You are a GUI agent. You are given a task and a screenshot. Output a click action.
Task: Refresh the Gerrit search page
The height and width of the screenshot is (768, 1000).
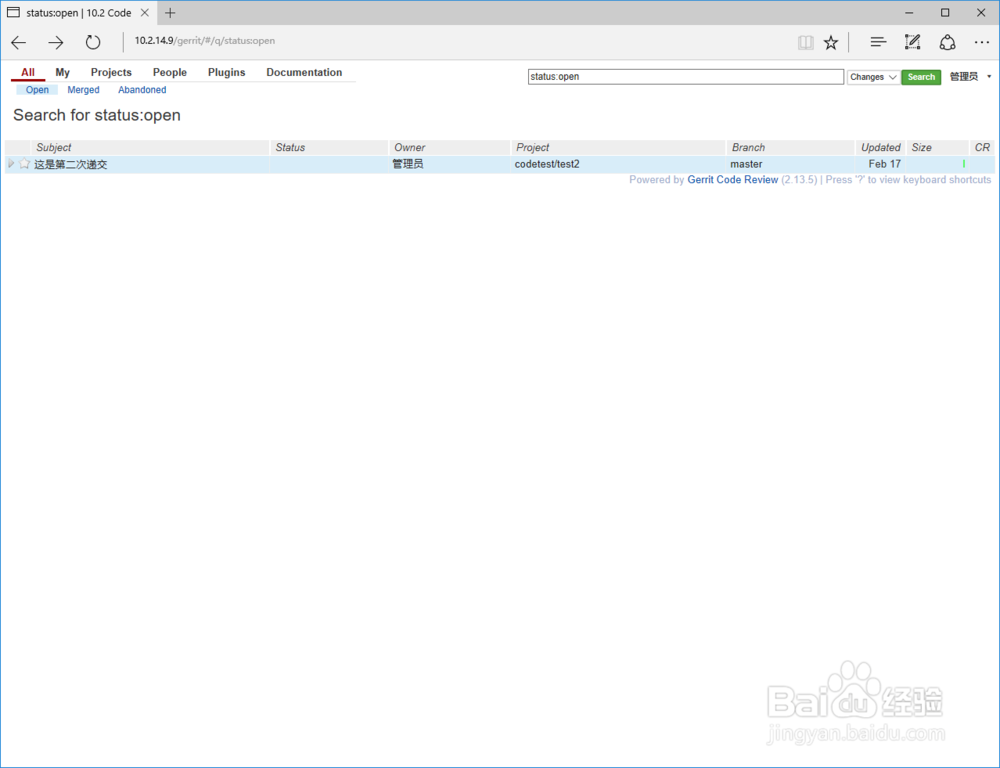pos(93,42)
